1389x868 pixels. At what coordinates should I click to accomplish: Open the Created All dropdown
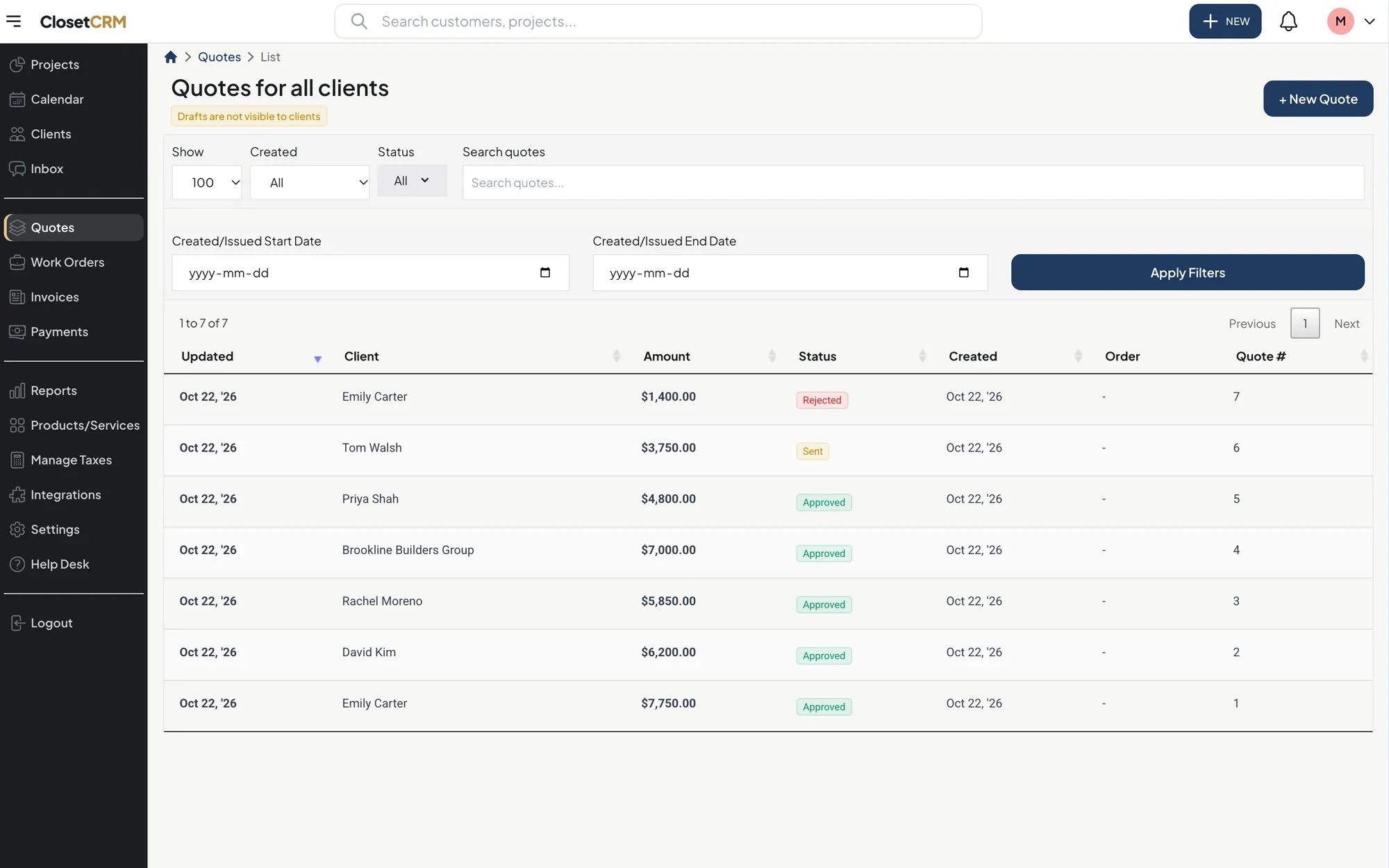pyautogui.click(x=310, y=183)
